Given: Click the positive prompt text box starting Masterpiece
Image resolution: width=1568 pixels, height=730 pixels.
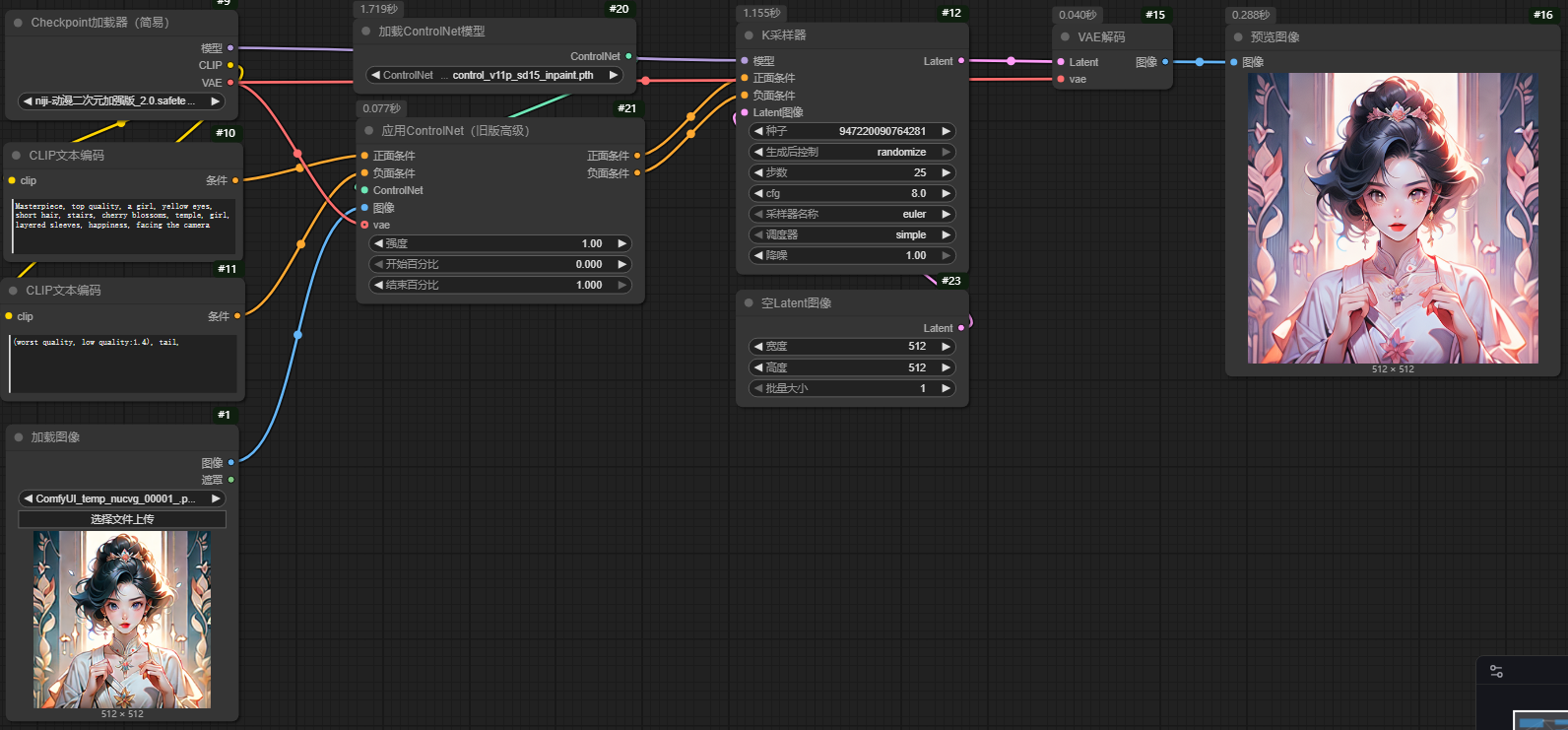Looking at the screenshot, I should 123,227.
